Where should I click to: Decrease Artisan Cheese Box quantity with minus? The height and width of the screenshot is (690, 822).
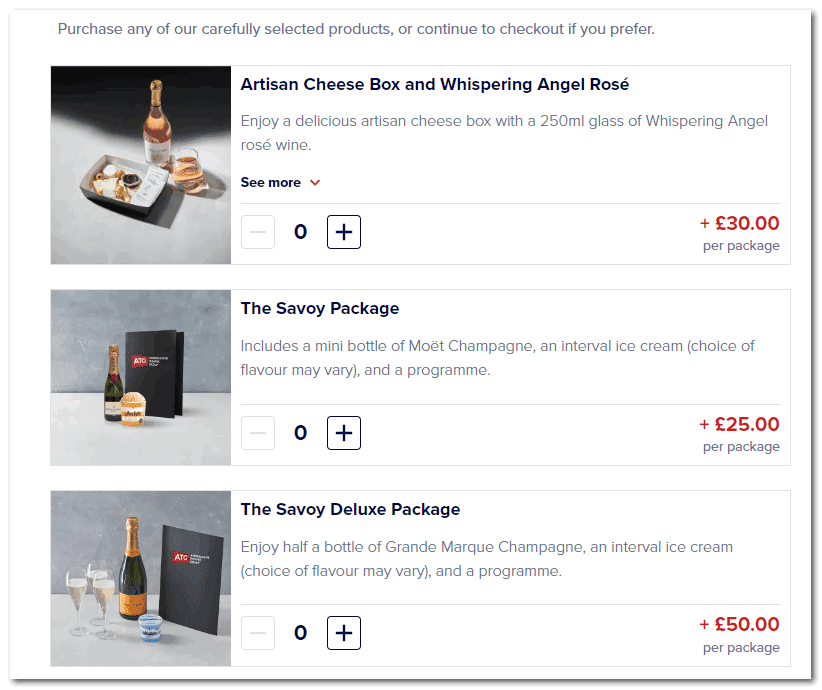click(x=258, y=232)
